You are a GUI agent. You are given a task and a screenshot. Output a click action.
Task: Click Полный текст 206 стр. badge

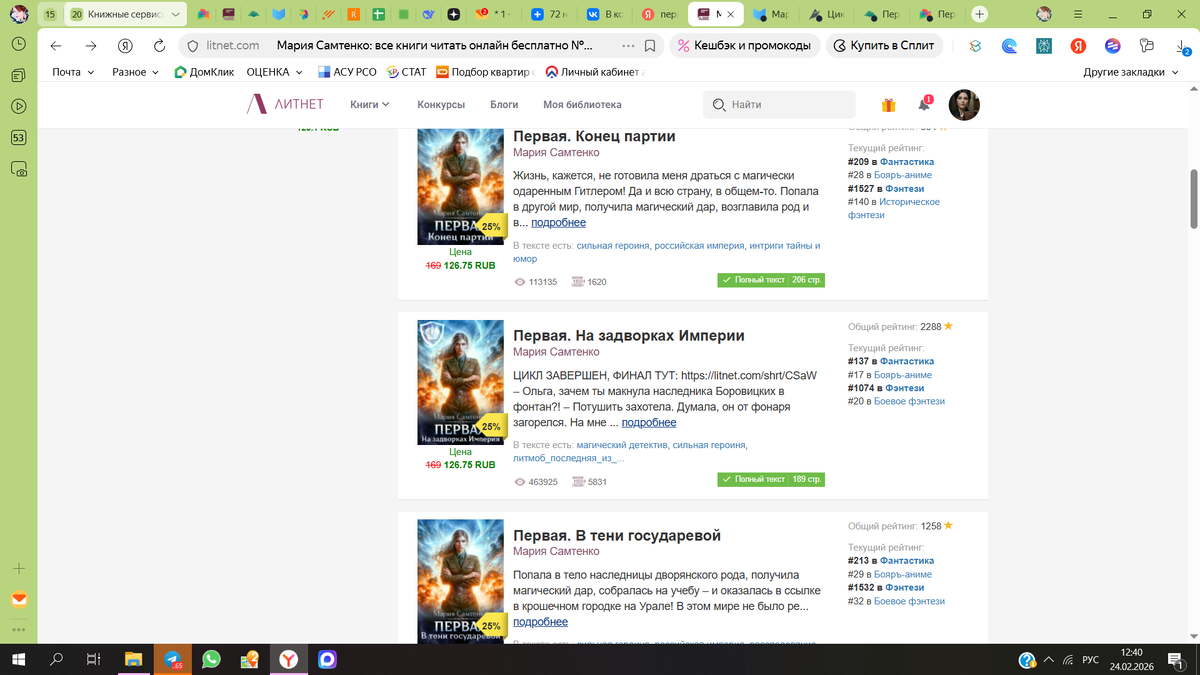[x=771, y=281]
